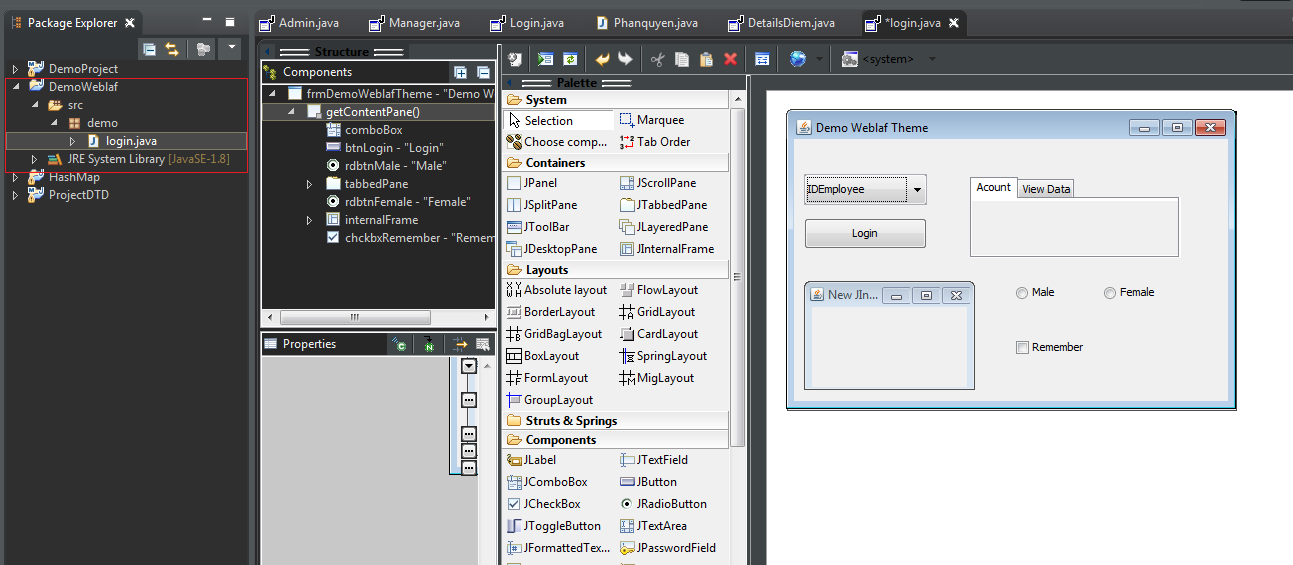
Task: Expand all components in Structure panel
Action: click(x=461, y=72)
